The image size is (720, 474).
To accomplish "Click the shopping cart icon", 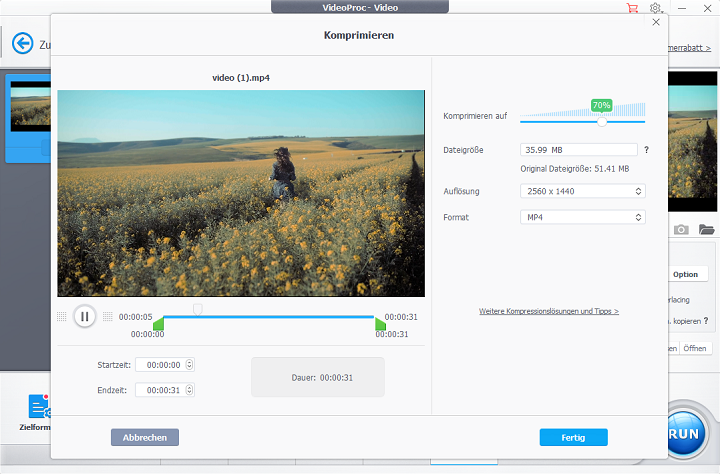I will pos(632,8).
